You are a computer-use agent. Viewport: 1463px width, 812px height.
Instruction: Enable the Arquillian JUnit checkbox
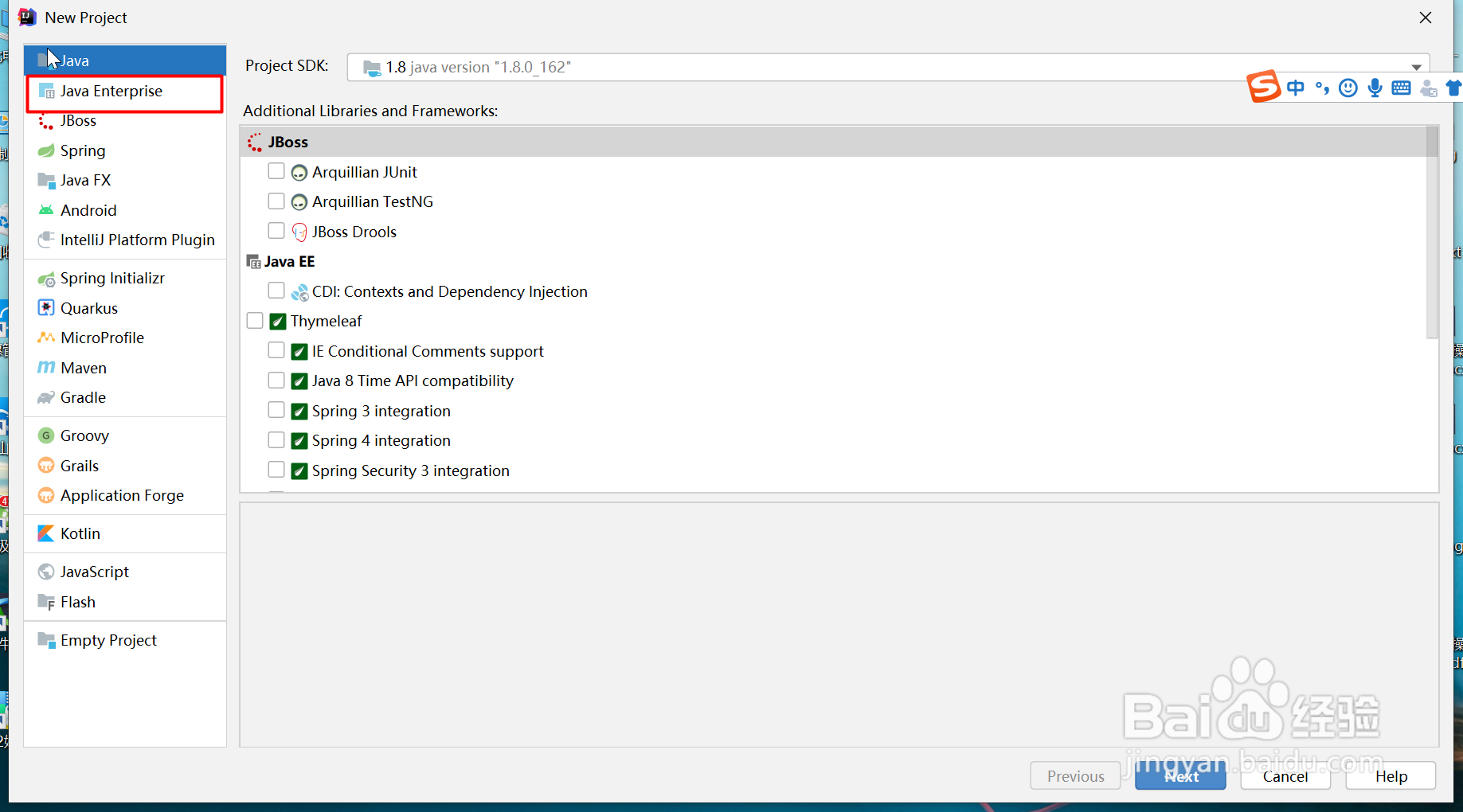(276, 171)
